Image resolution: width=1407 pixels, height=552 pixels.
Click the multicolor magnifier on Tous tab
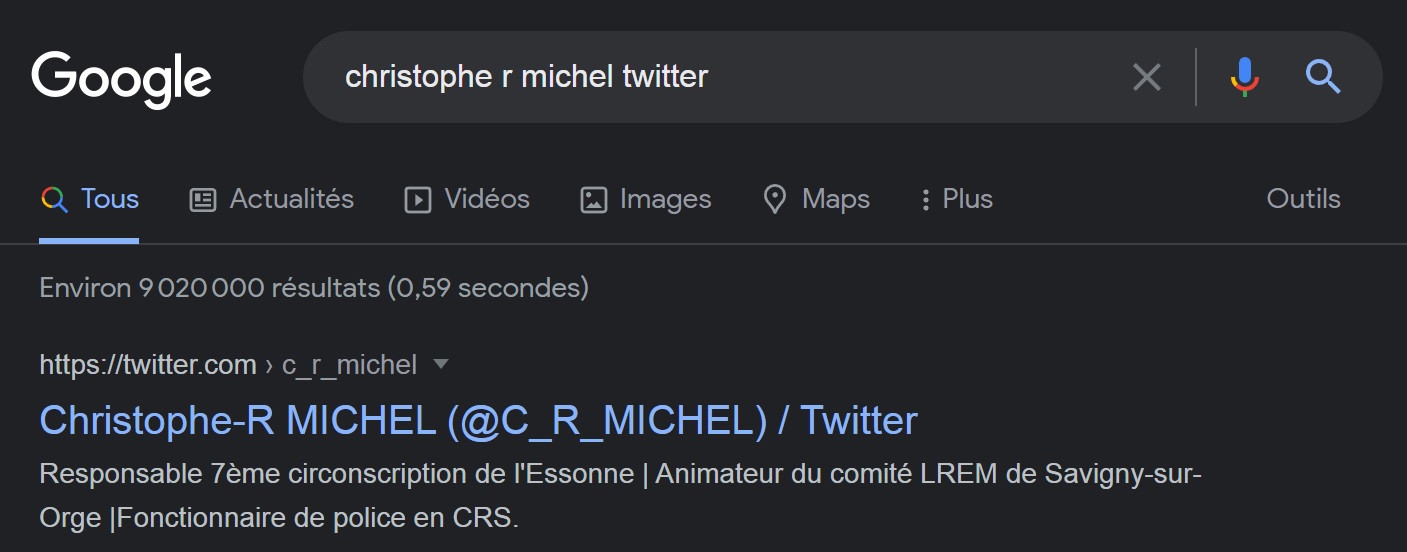pos(54,200)
